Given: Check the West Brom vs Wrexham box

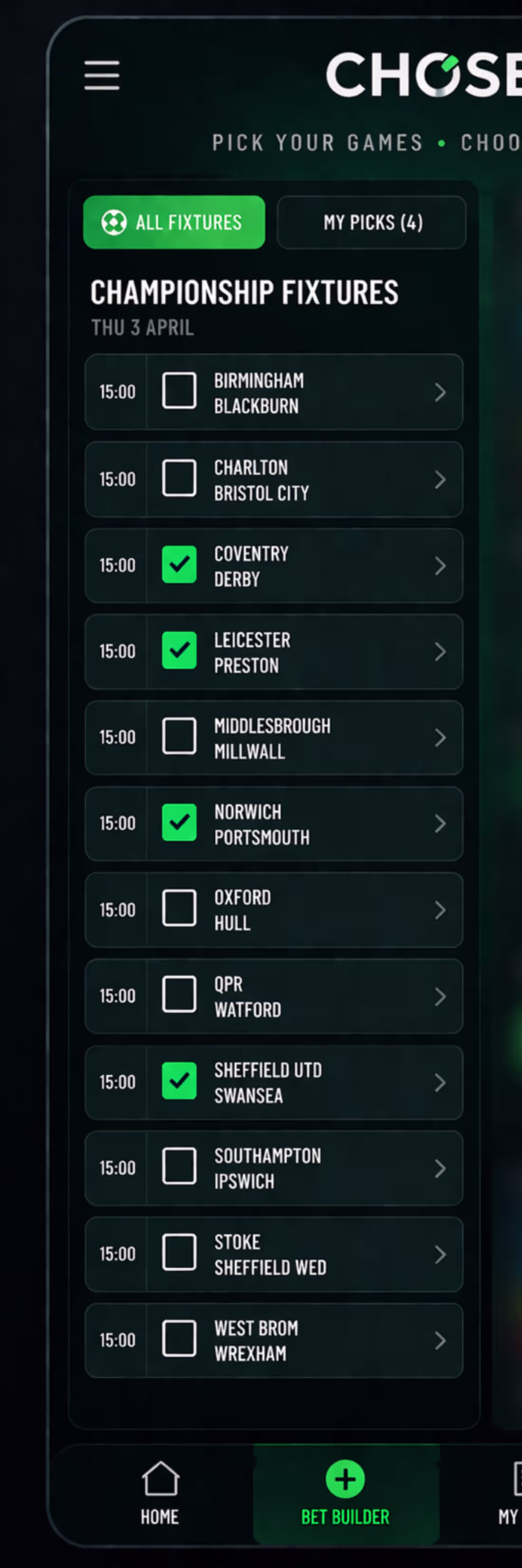Looking at the screenshot, I should pyautogui.click(x=179, y=1340).
